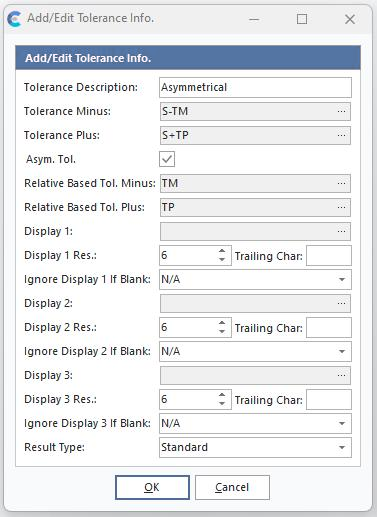
Task: Increase Display 1 Res. value
Action: pyautogui.click(x=222, y=251)
